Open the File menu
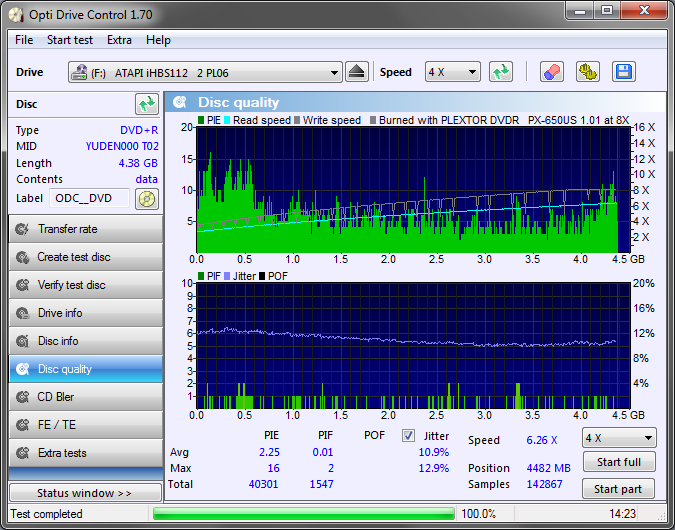 pos(24,40)
